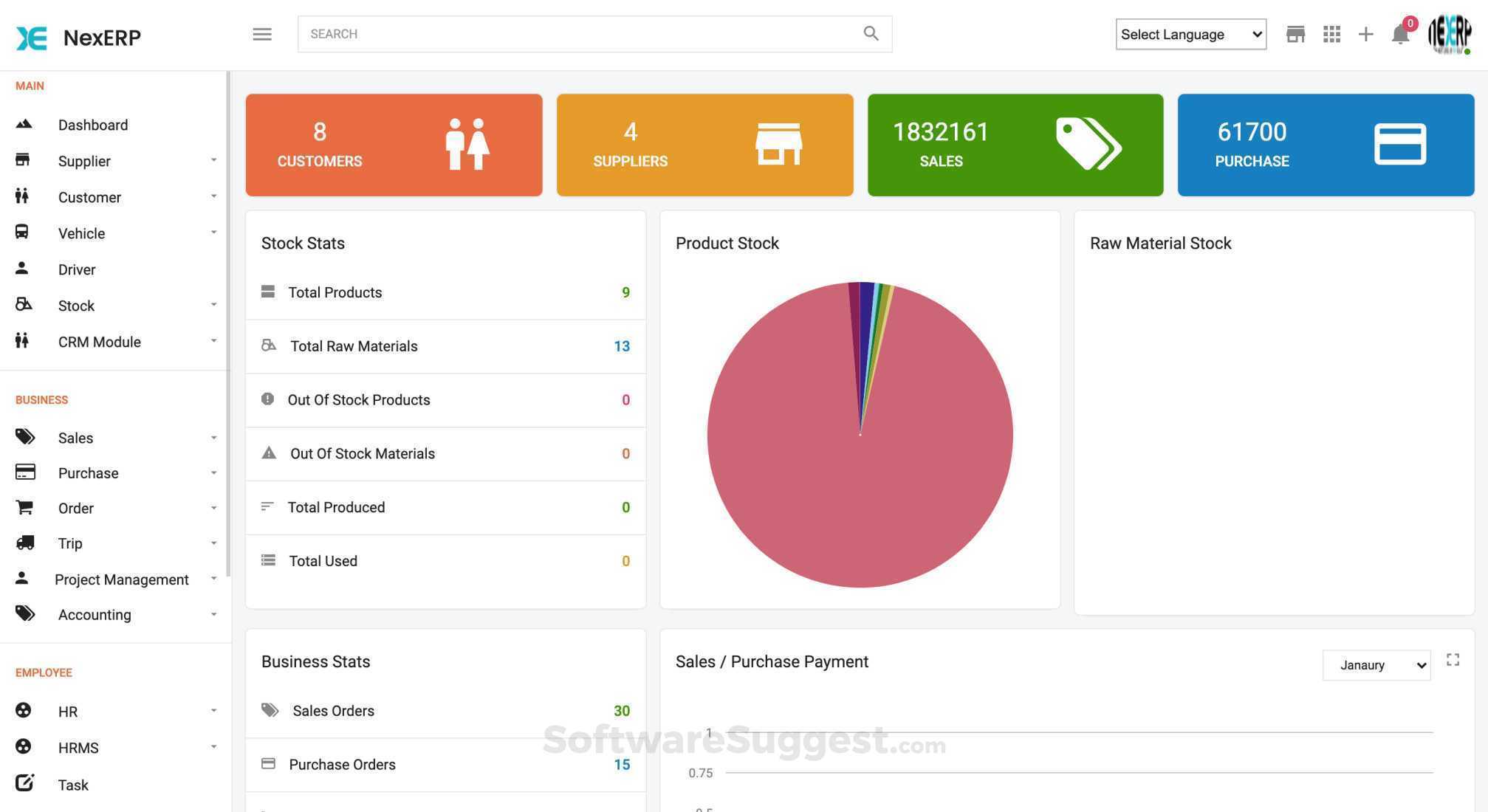The width and height of the screenshot is (1488, 812).
Task: Open the sidebar hamburger menu
Action: point(261,34)
